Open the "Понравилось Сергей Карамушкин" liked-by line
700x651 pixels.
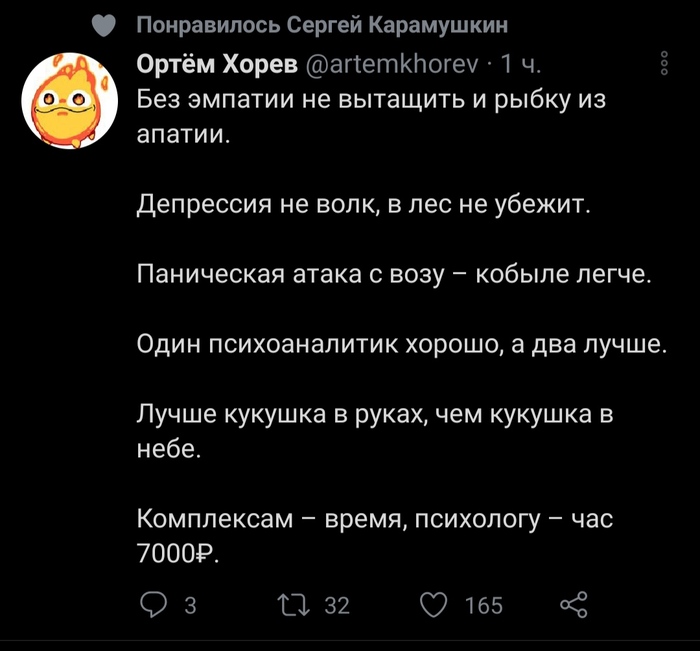click(x=321, y=25)
